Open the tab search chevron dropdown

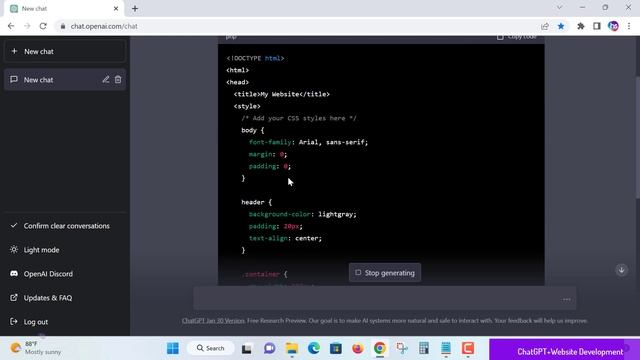pos(560,7)
